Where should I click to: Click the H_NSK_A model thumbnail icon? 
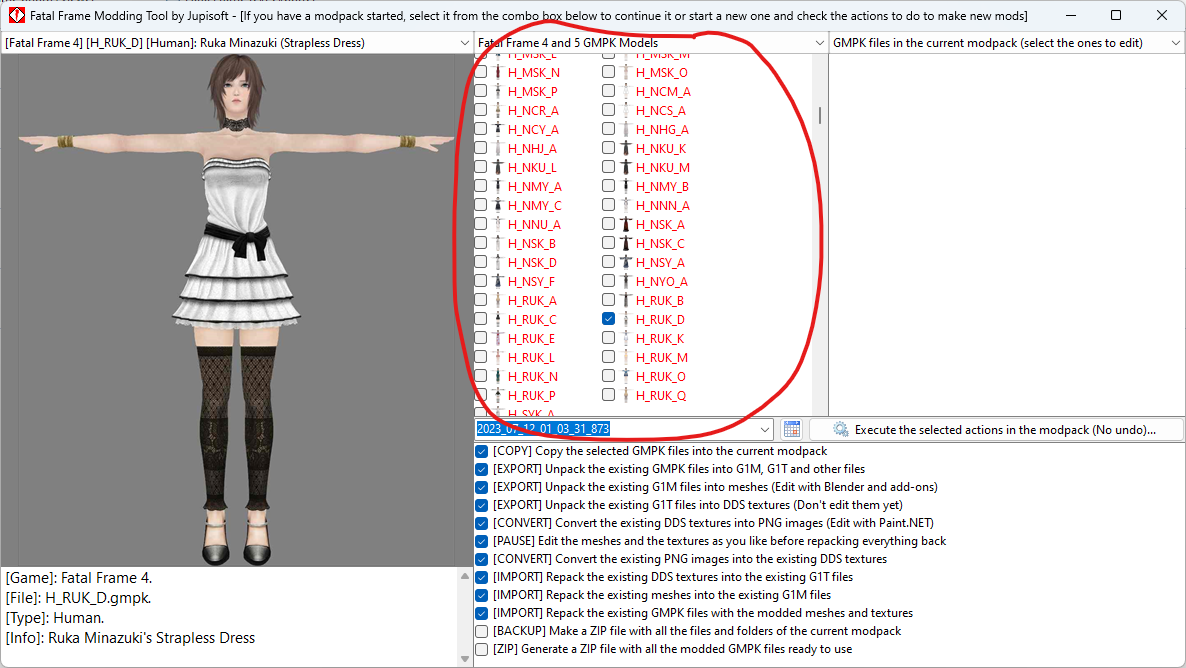(626, 224)
